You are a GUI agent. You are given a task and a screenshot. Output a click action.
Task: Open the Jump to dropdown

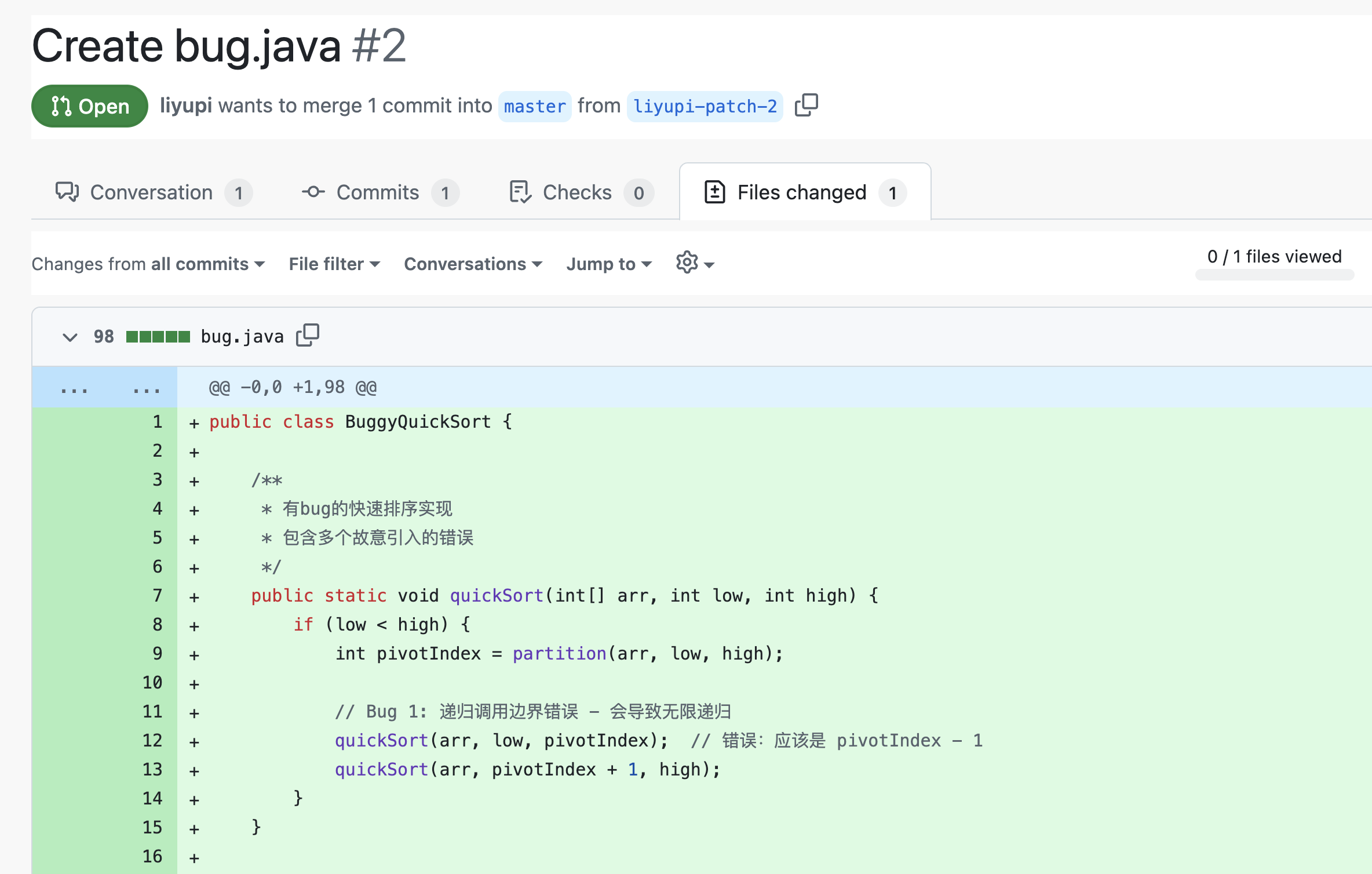(x=608, y=264)
